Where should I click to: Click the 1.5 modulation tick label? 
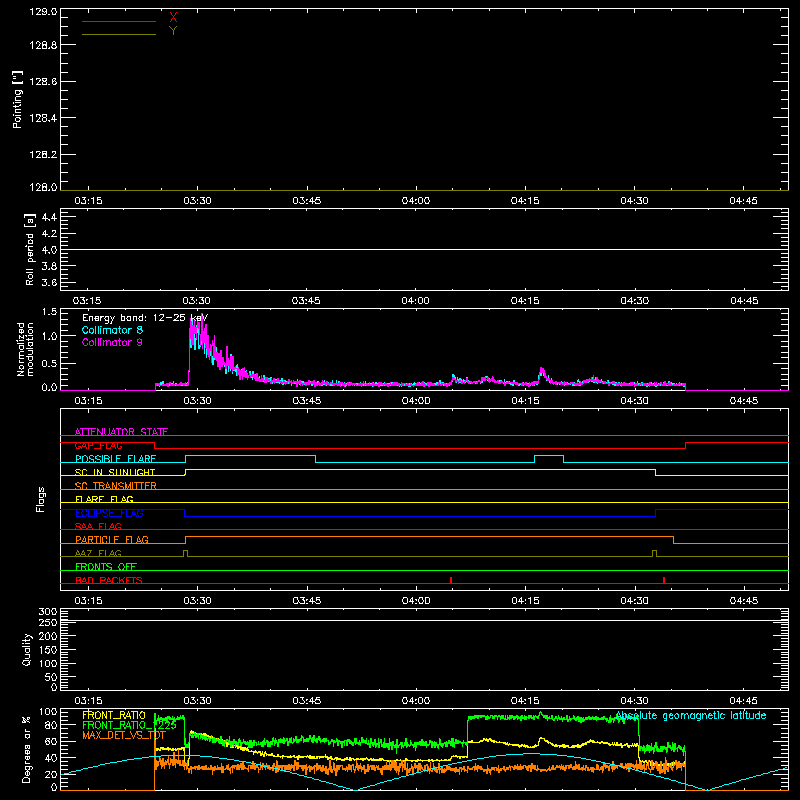pos(49,312)
